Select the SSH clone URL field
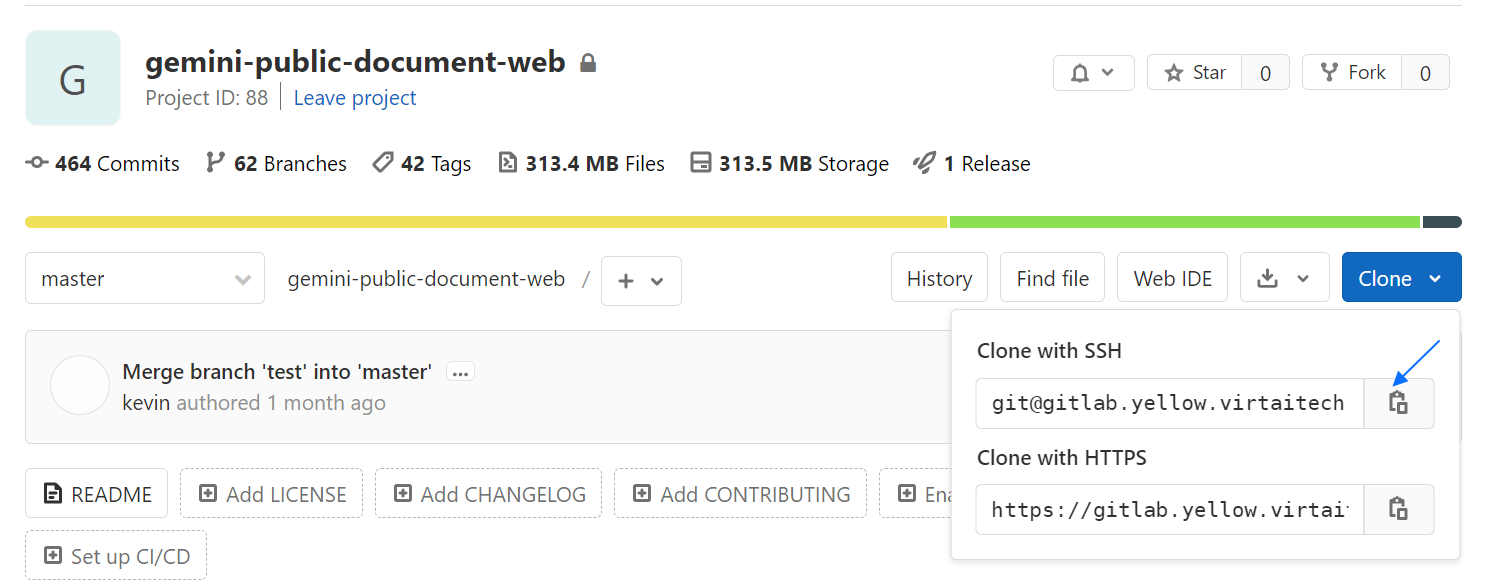This screenshot has width=1512, height=586. click(x=1168, y=403)
